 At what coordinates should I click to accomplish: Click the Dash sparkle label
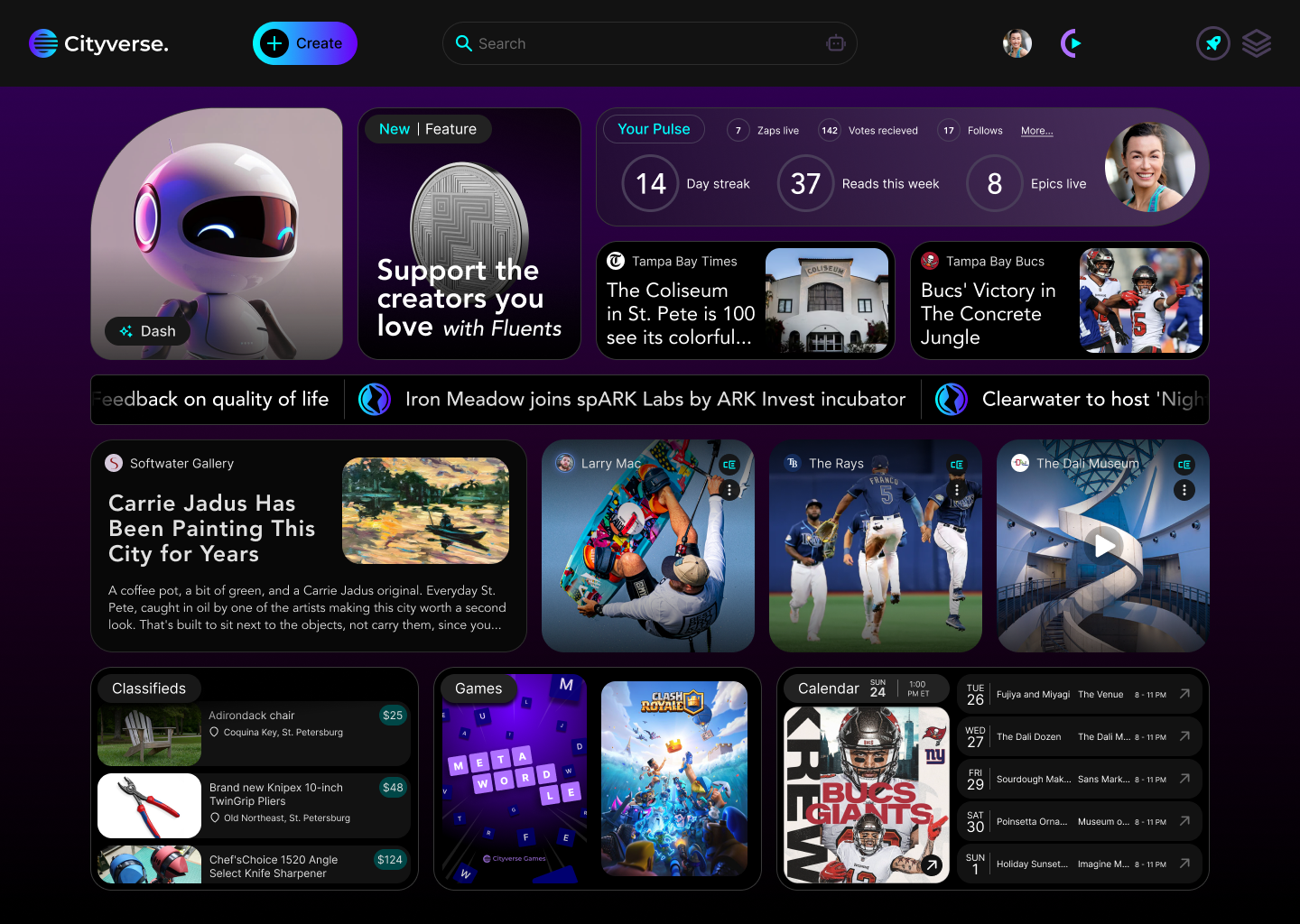[x=147, y=331]
